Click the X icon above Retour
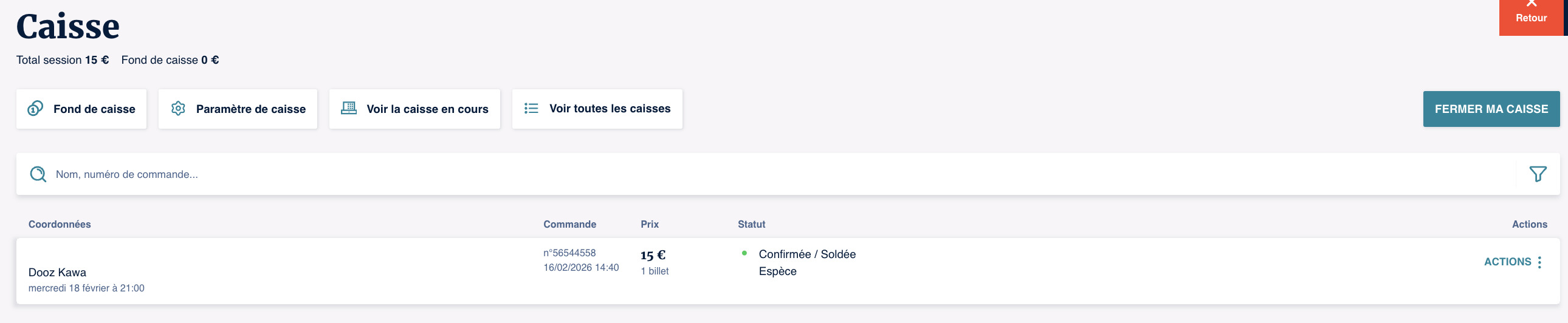The height and width of the screenshot is (323, 1568). tap(1532, 4)
